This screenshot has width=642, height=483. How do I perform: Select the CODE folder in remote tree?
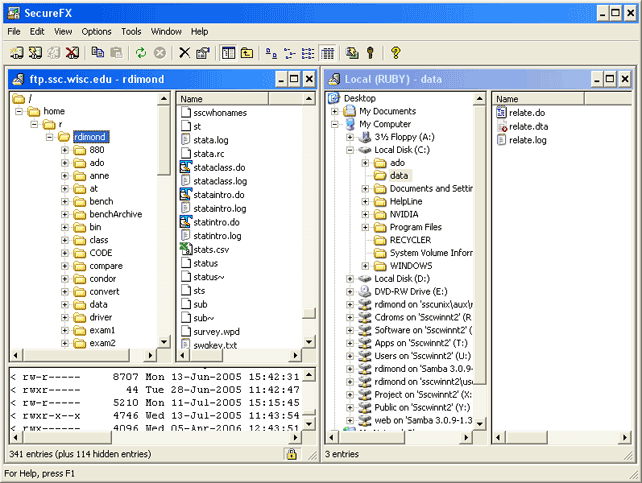101,253
